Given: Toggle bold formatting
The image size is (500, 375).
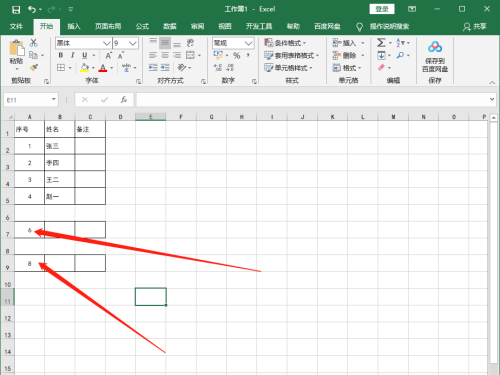Looking at the screenshot, I should (x=61, y=55).
